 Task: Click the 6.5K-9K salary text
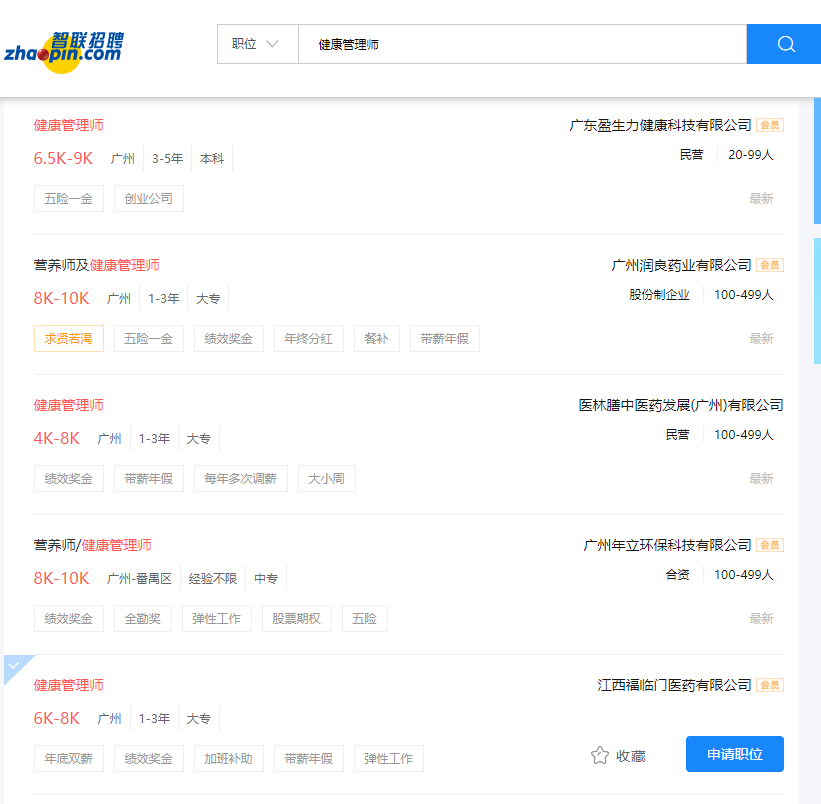point(63,158)
